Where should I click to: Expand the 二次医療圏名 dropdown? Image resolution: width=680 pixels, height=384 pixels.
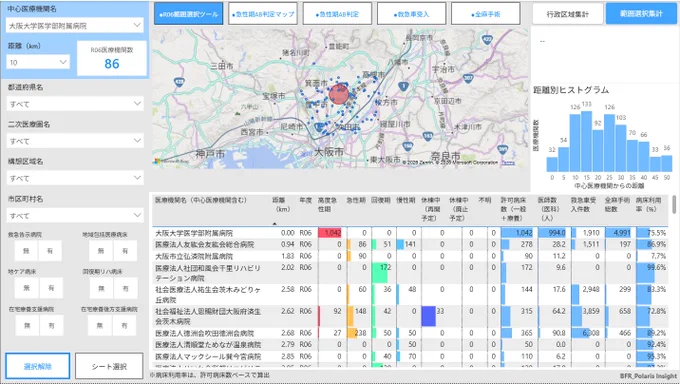coord(75,141)
